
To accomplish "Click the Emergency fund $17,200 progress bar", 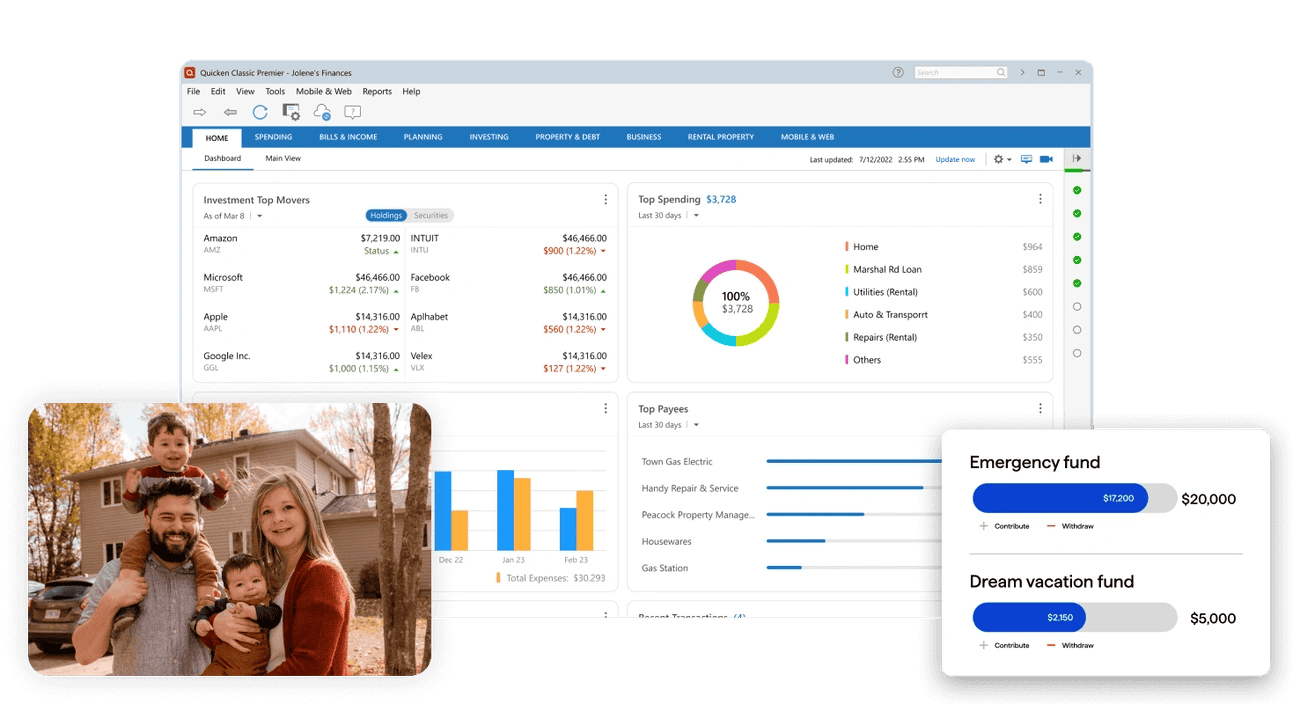I will (1075, 498).
